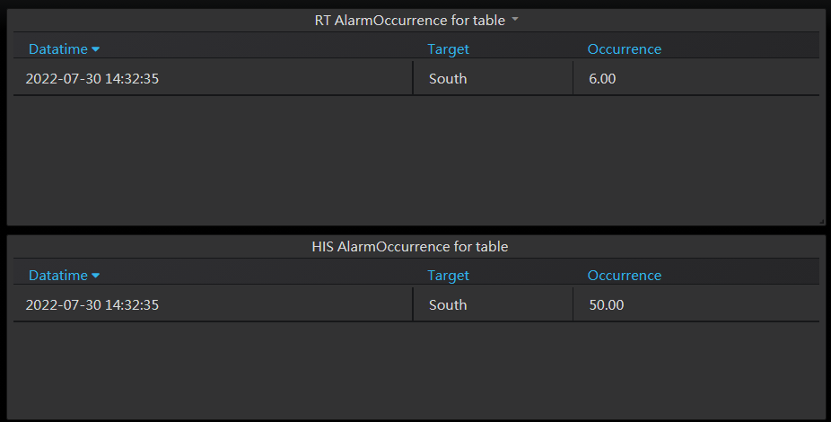Sort HIS table by Datatime column

pos(58,275)
